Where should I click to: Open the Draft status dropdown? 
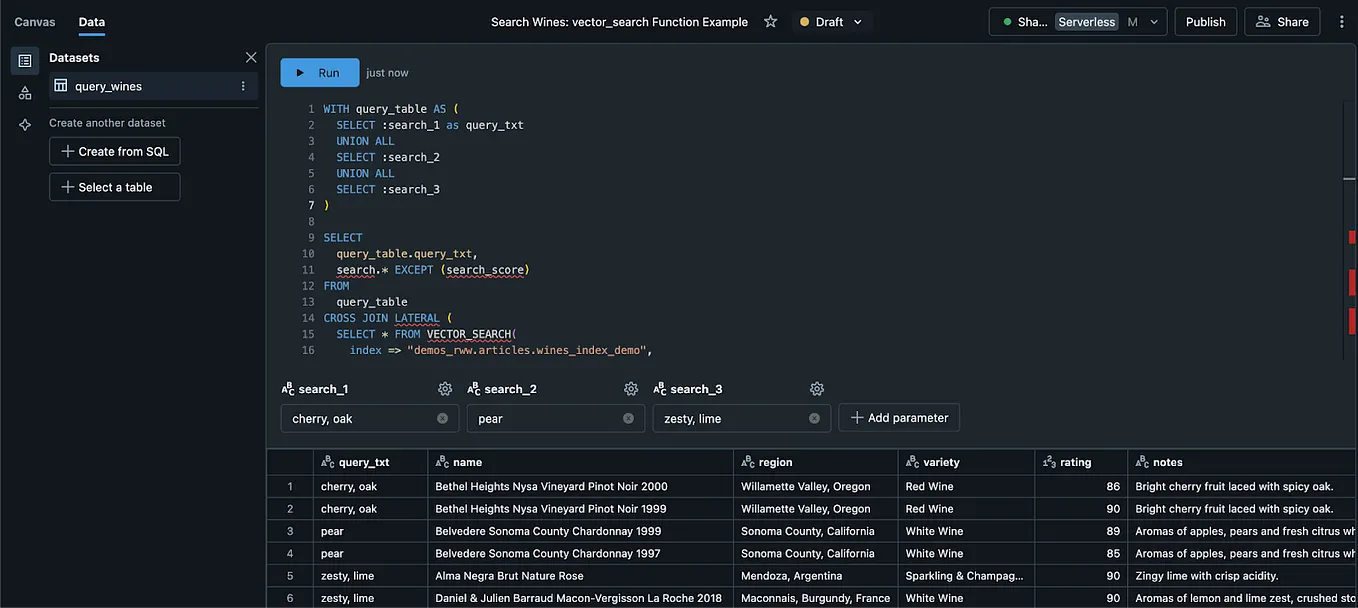coord(831,20)
